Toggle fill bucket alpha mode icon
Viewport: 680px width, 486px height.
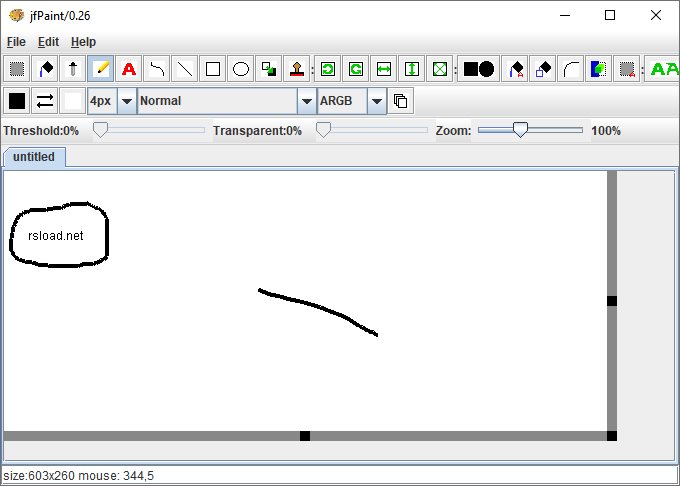[x=515, y=69]
